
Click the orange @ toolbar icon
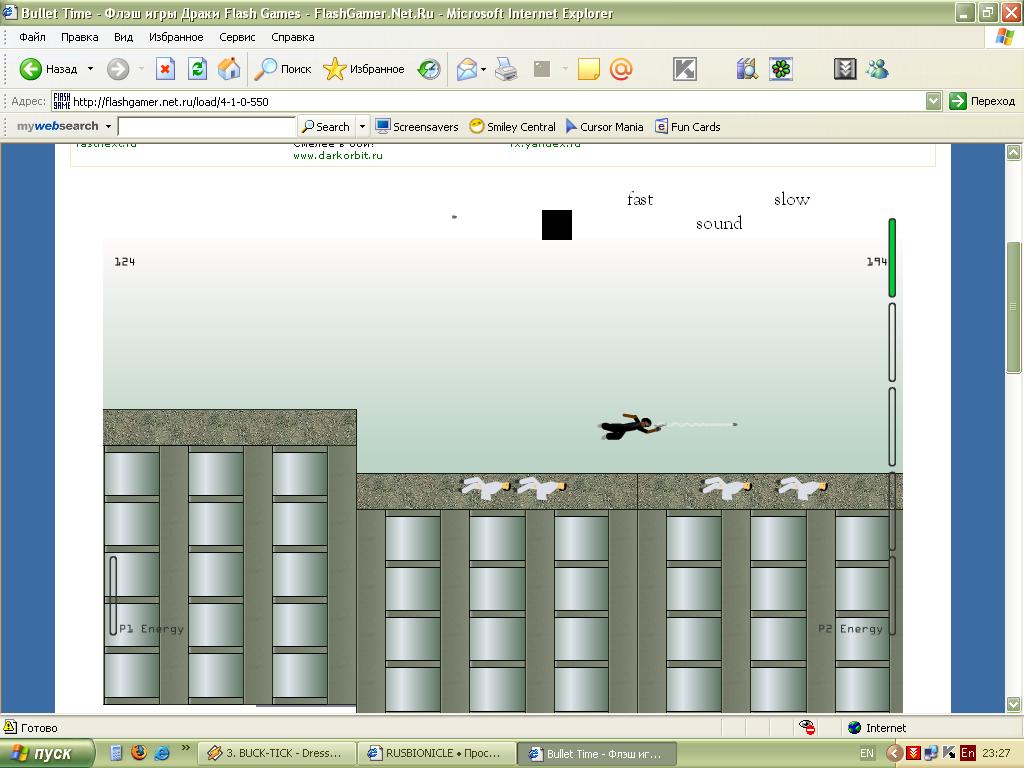click(621, 69)
